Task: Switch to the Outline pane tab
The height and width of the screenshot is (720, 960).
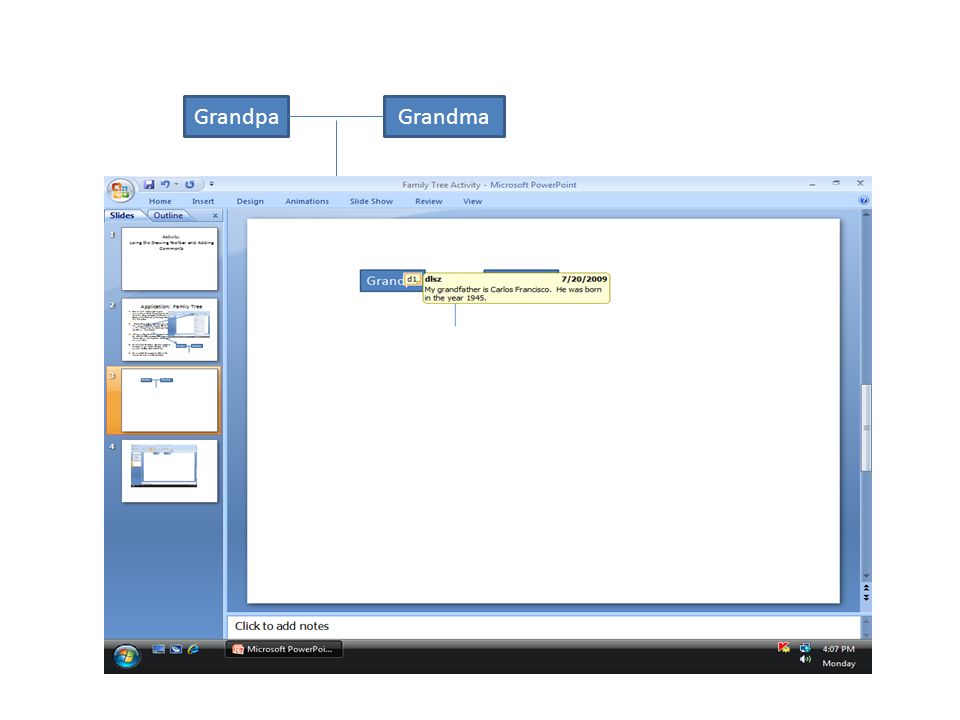Action: 168,216
